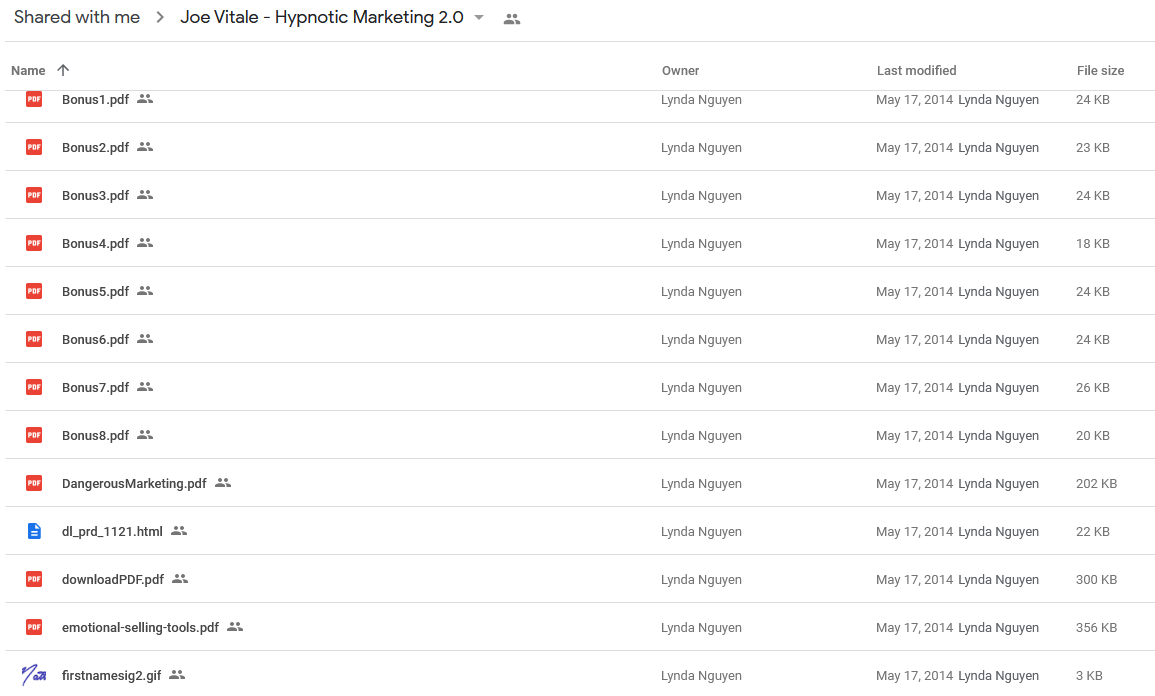Click the 300 KB file size value
1155x696 pixels.
point(1096,580)
